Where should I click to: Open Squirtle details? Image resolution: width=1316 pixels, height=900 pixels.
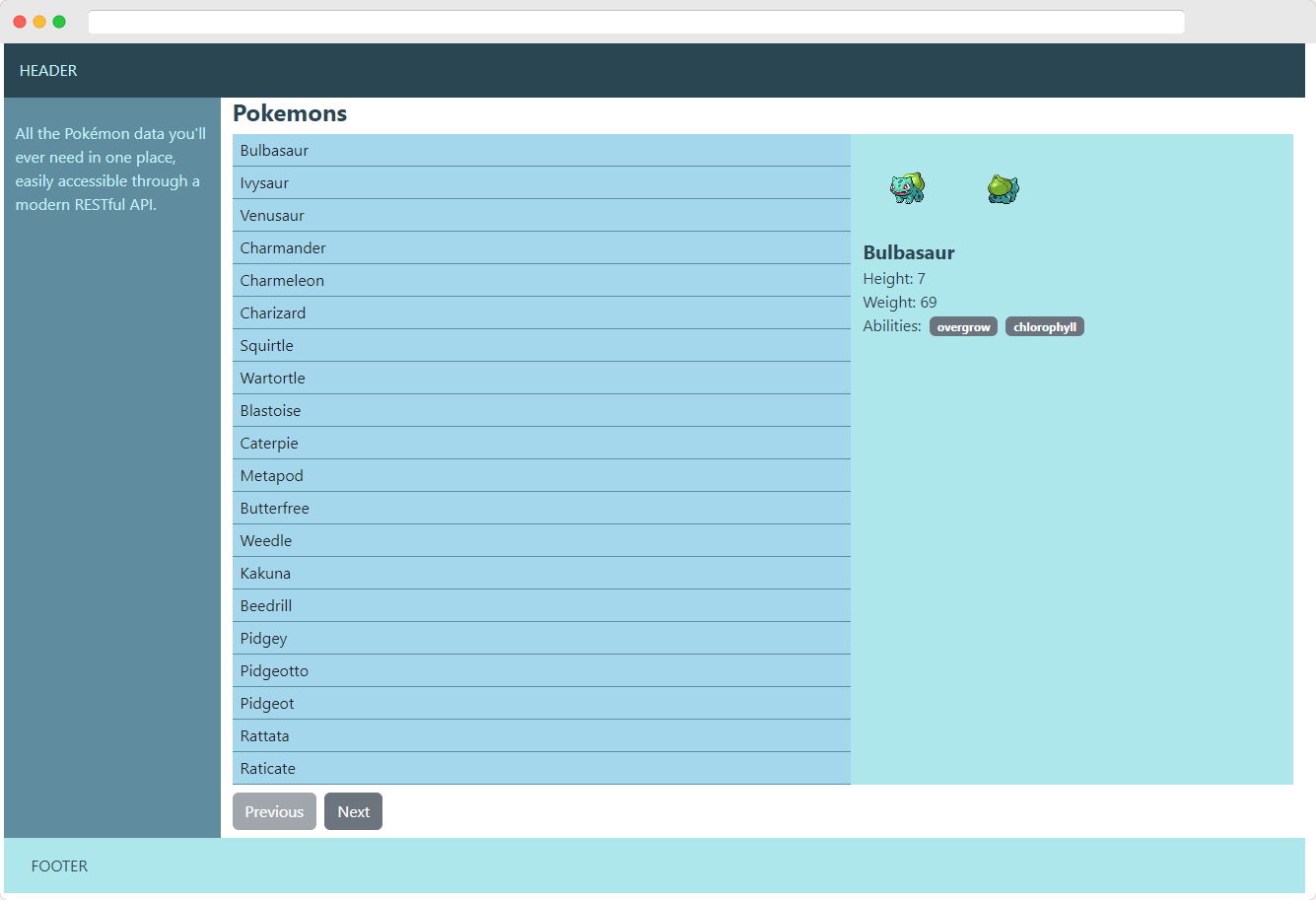click(x=541, y=346)
